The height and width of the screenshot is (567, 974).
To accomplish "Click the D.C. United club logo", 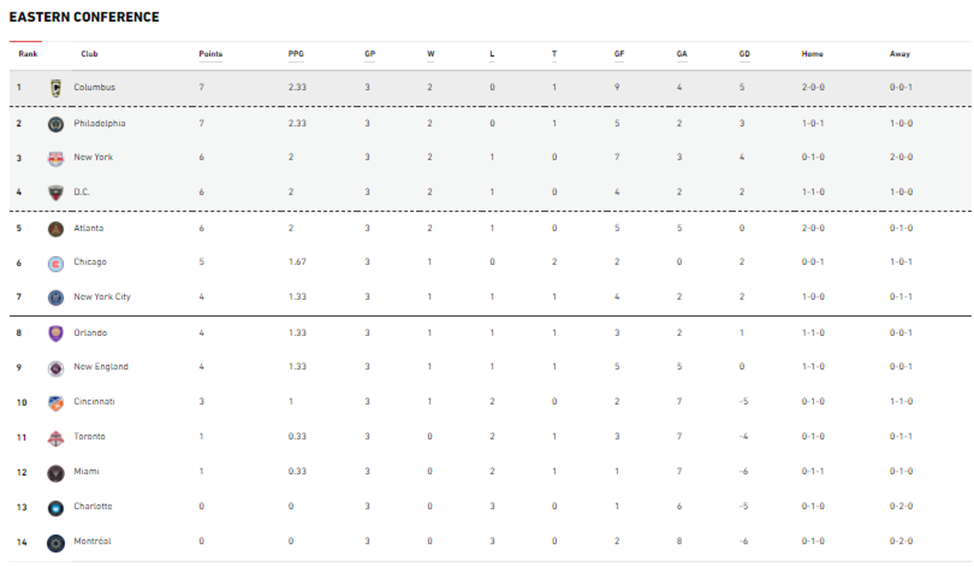I will [x=56, y=193].
